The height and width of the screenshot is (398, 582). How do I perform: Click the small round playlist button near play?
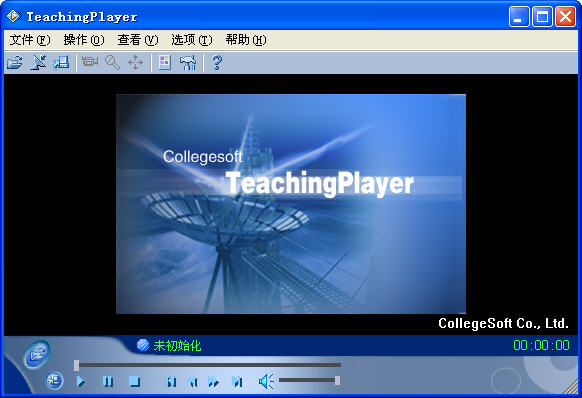point(55,381)
